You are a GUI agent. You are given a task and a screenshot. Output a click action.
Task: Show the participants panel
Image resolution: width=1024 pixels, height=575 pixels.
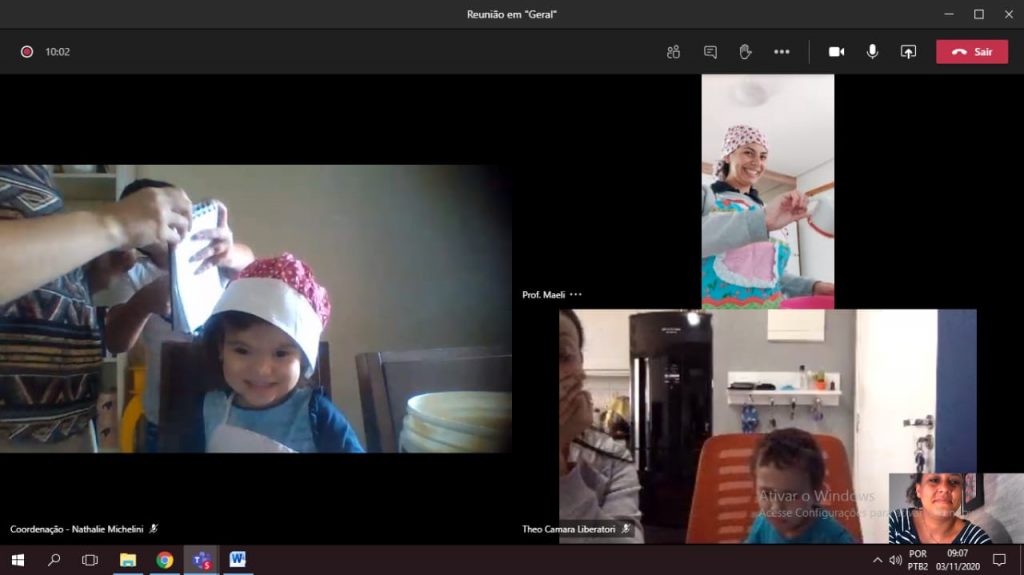click(673, 52)
